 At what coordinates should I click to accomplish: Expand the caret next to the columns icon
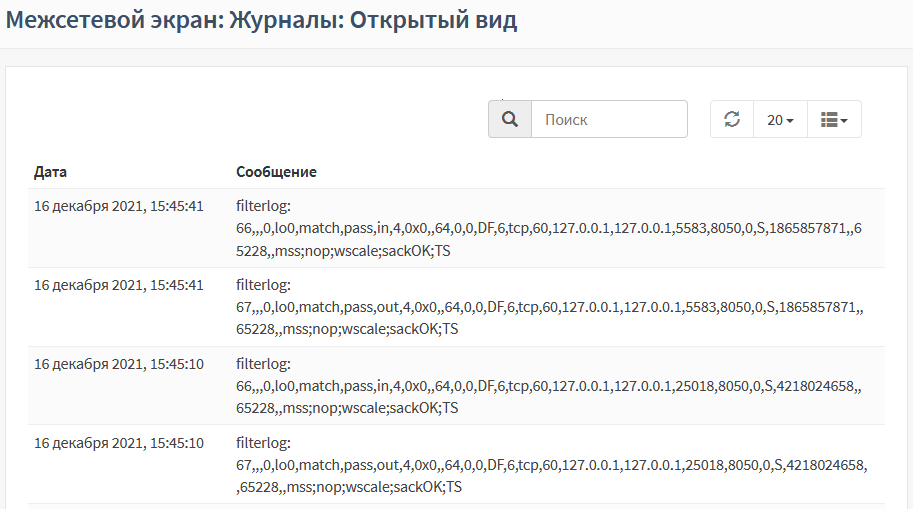tap(844, 121)
